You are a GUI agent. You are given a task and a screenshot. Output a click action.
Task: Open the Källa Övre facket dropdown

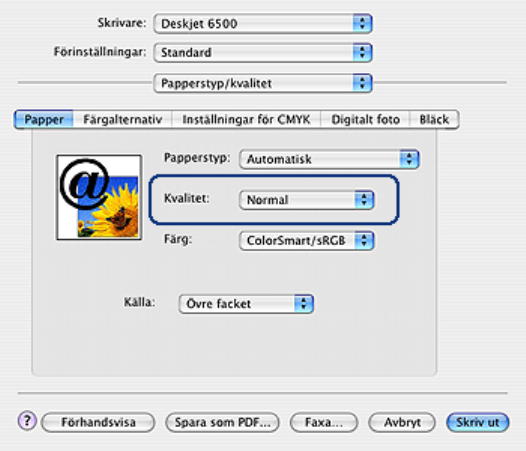coord(246,304)
